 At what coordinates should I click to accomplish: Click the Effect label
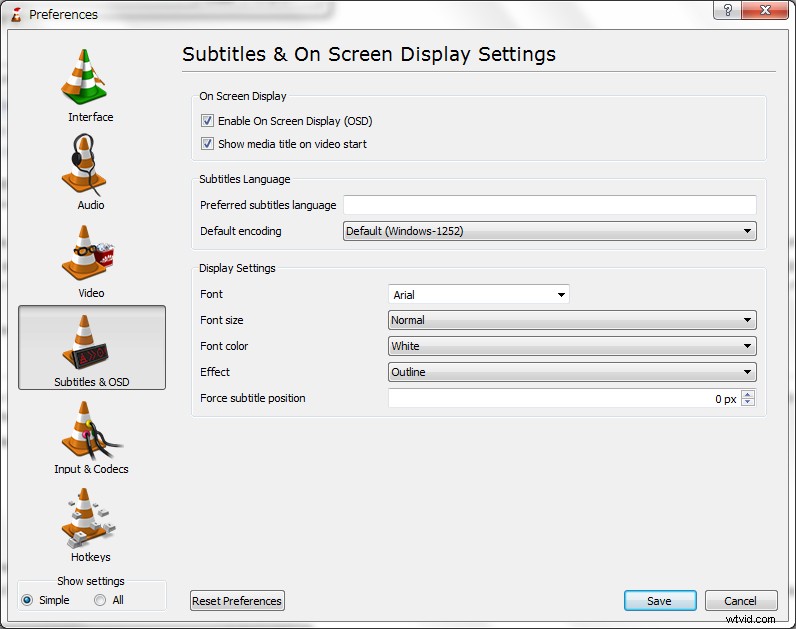(x=215, y=372)
